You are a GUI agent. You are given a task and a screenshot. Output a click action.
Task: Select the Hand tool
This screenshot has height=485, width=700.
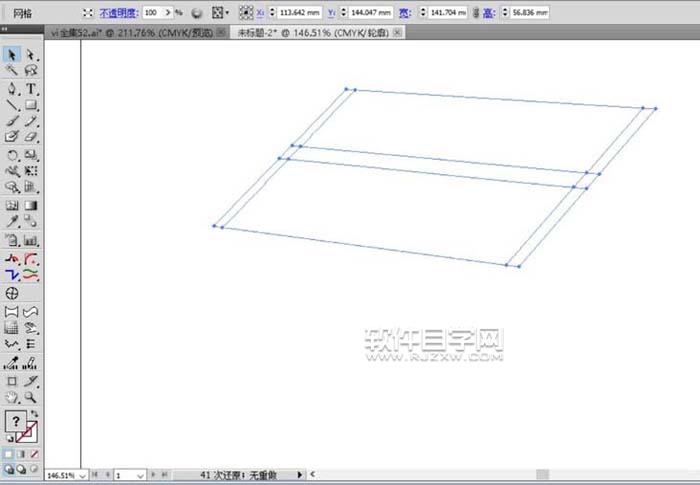[x=12, y=397]
